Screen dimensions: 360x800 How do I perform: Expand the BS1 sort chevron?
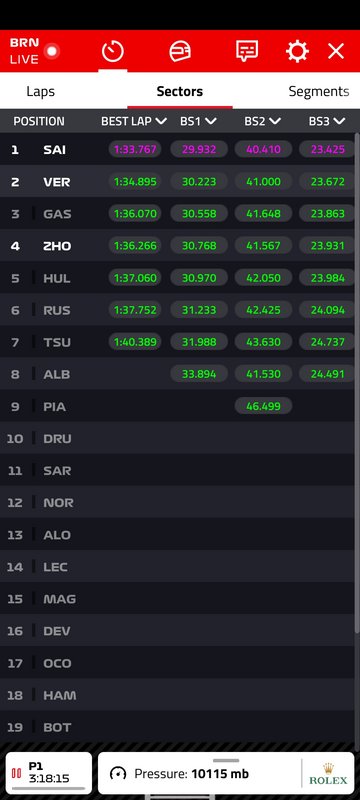[x=211, y=121]
